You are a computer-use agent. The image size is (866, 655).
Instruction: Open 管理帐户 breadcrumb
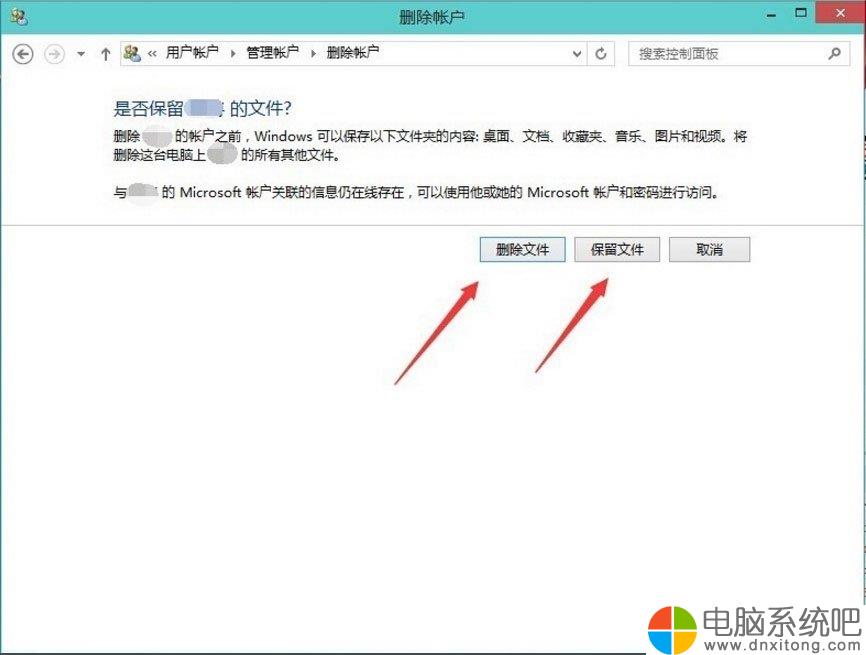272,52
